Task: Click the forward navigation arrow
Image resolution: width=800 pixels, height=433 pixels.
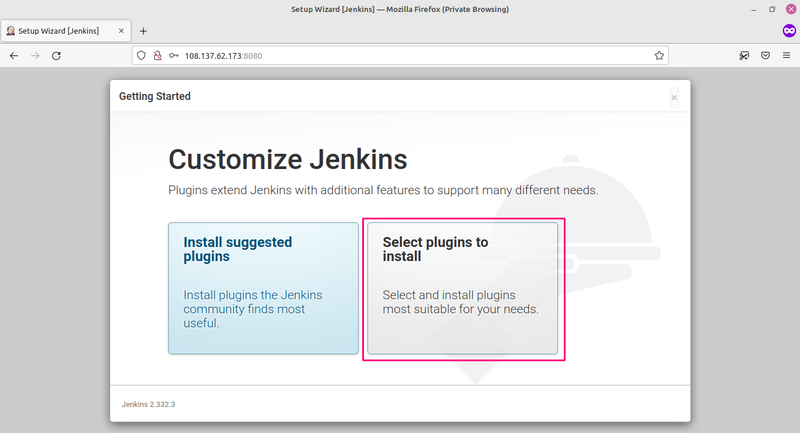Action: 35,56
